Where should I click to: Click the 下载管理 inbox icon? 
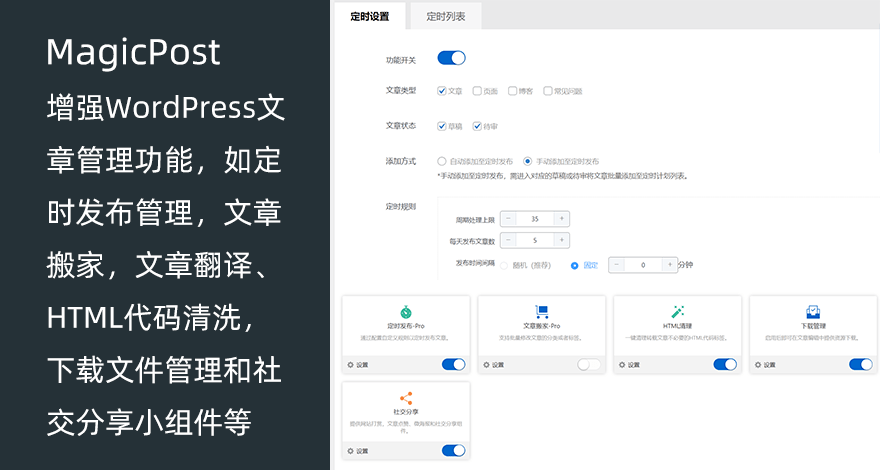[813, 312]
